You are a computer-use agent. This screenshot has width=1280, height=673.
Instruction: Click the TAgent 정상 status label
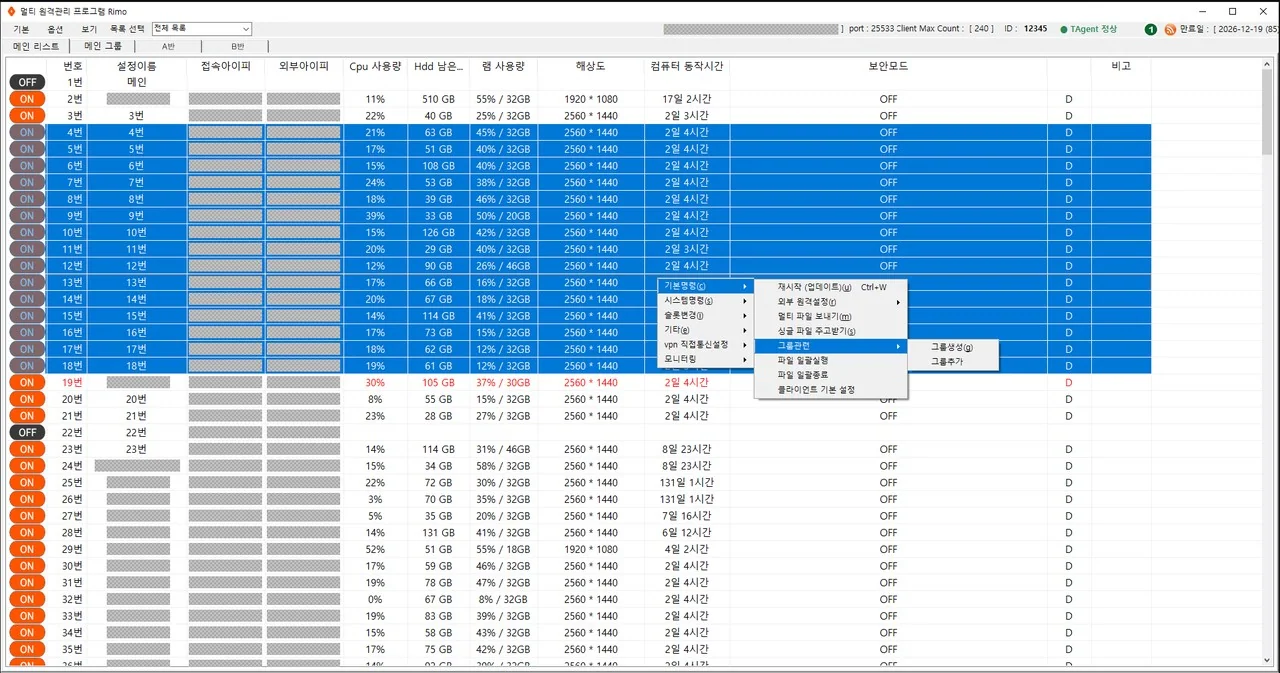[1094, 29]
